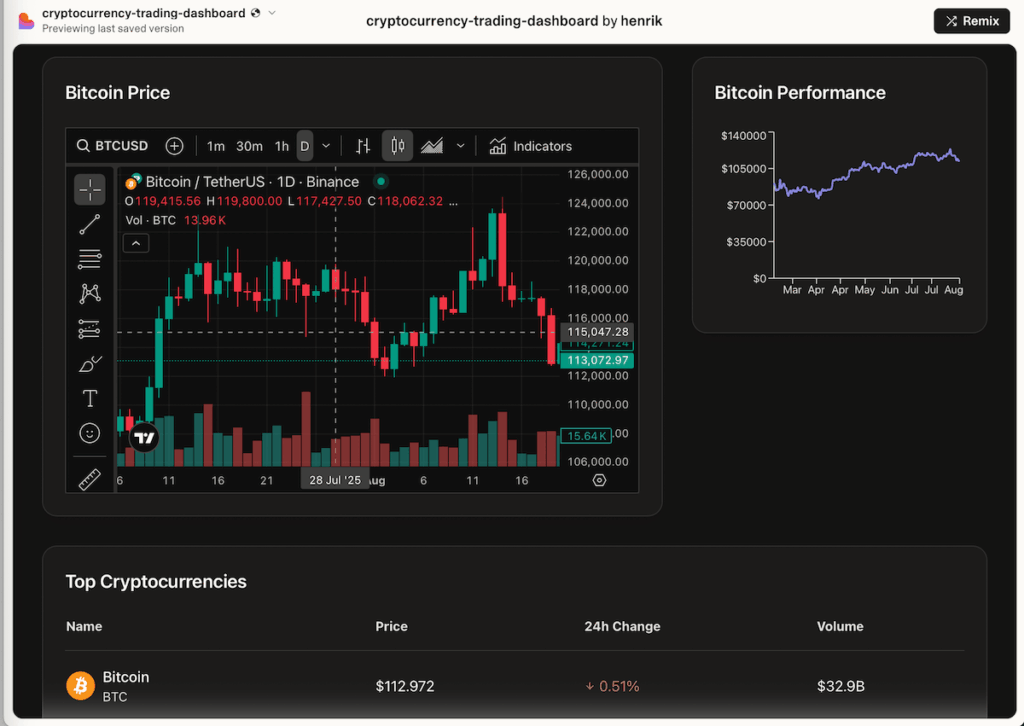Switch to the 30m interval

tap(249, 145)
